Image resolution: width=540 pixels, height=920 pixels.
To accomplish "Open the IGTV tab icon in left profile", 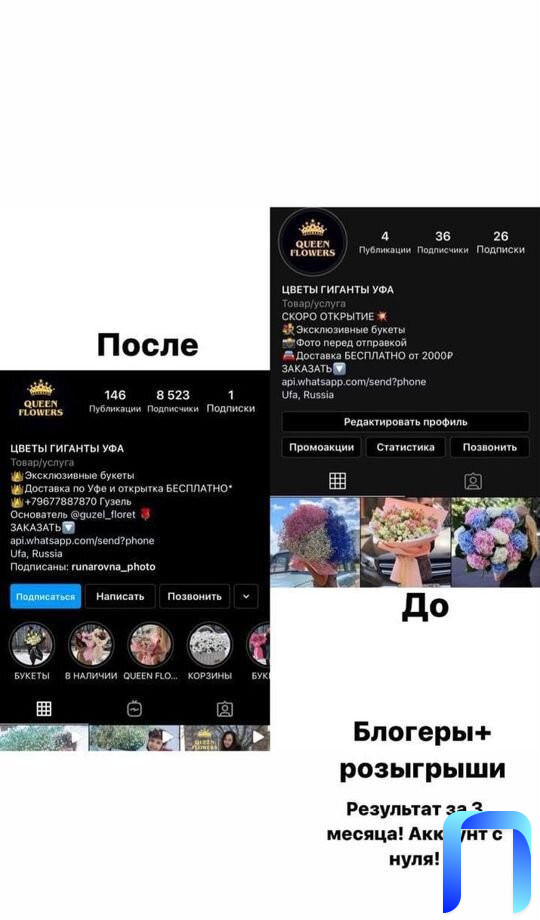I will click(x=134, y=709).
